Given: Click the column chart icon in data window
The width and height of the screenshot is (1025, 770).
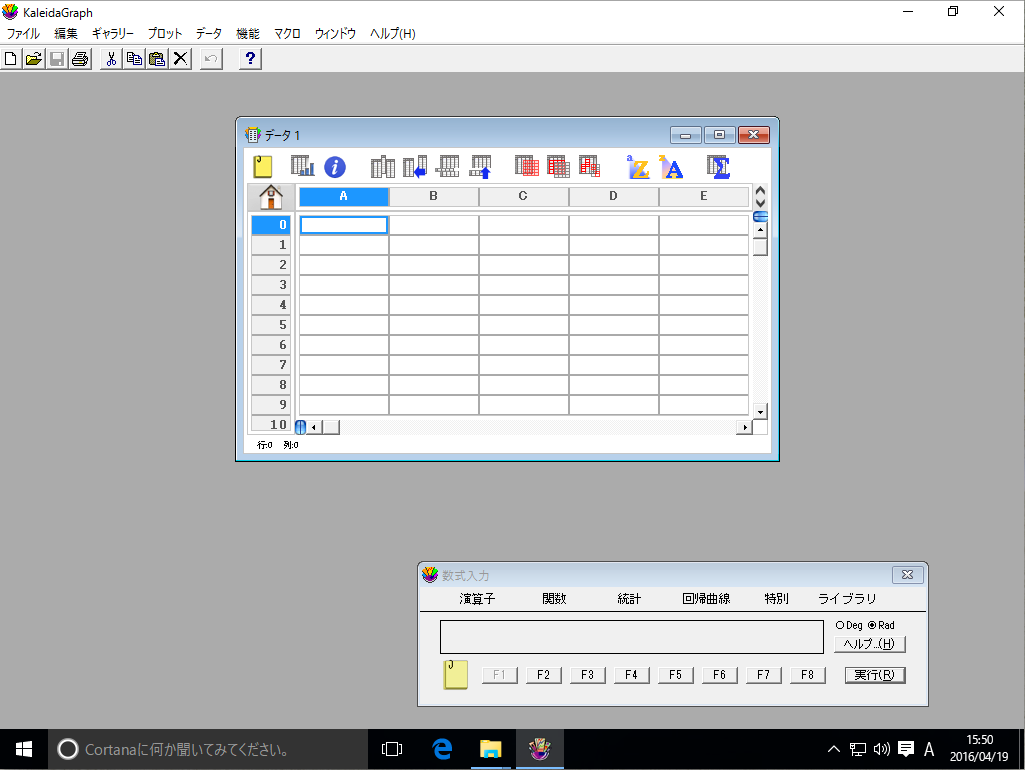Looking at the screenshot, I should [x=303, y=167].
